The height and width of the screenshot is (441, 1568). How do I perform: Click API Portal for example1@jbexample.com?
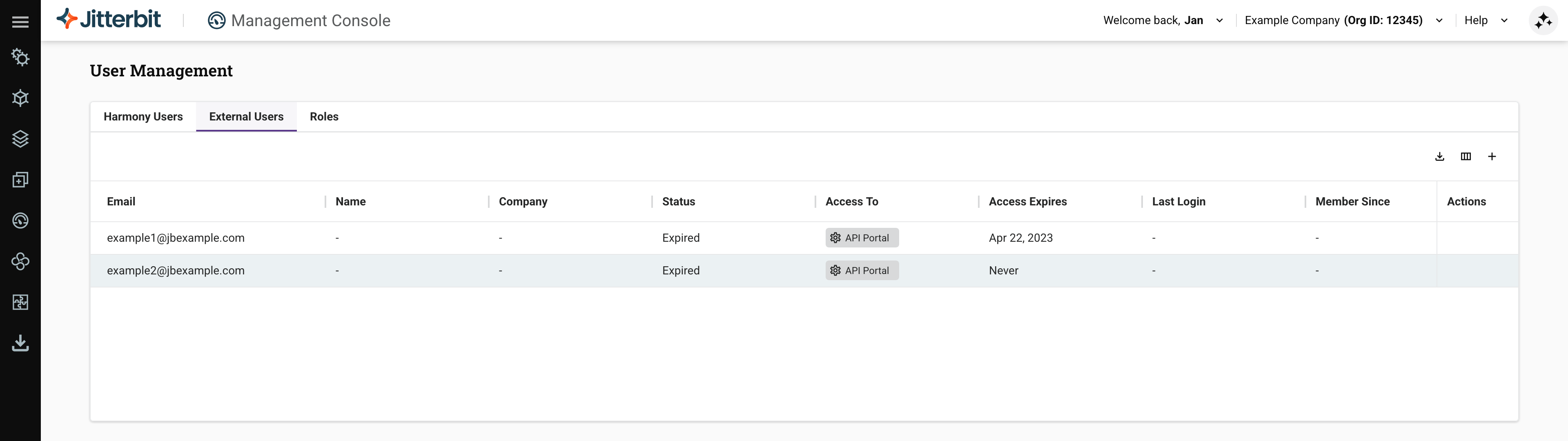coord(861,238)
